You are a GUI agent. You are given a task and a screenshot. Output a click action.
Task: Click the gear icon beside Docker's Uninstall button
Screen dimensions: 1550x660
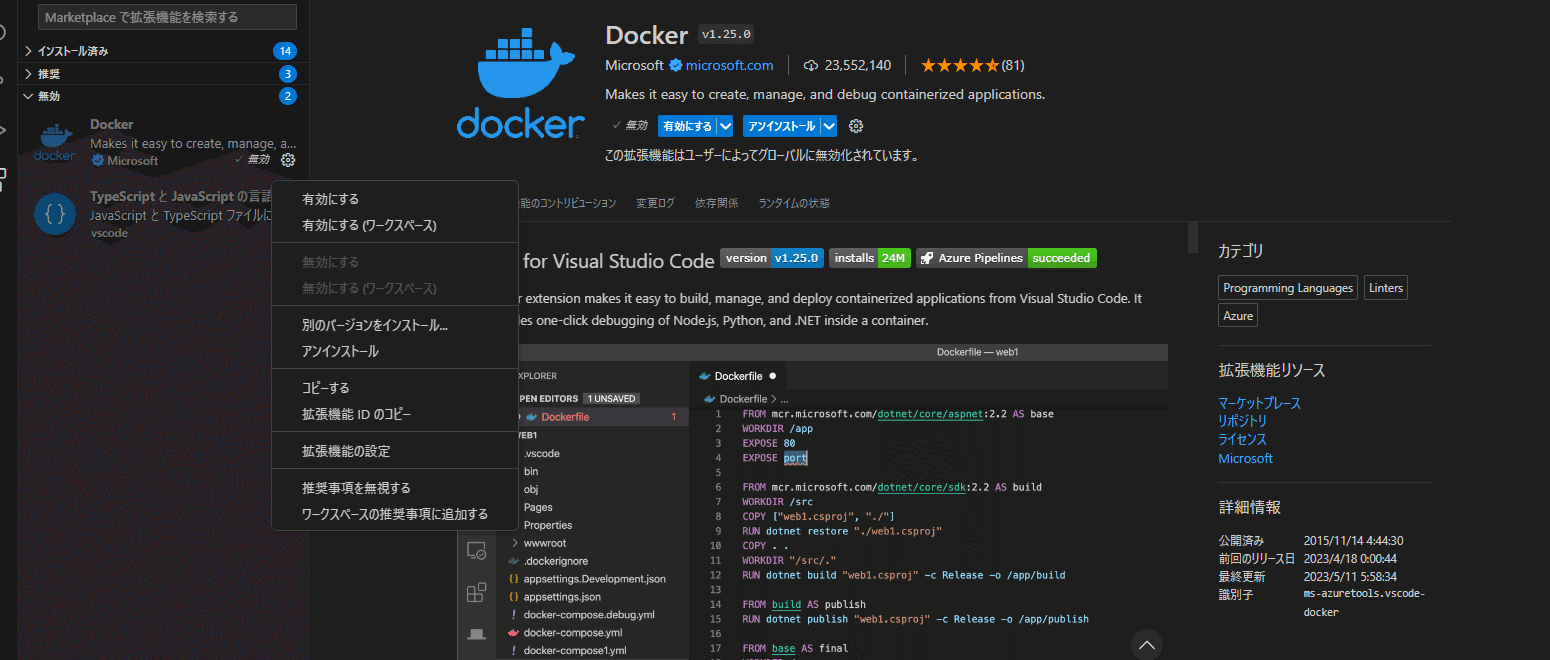856,126
